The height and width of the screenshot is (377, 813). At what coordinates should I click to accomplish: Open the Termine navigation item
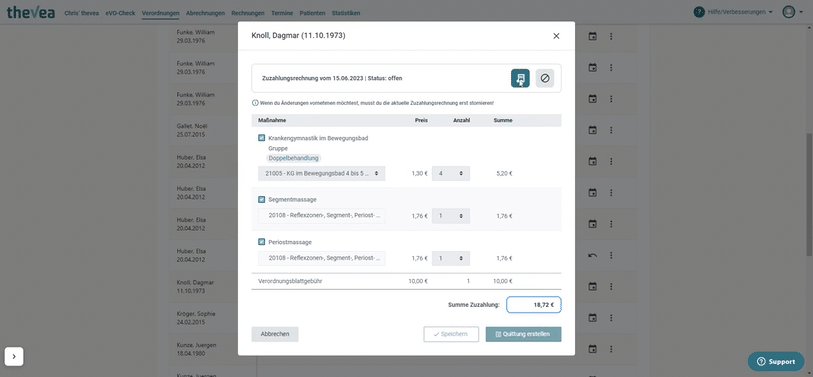click(282, 13)
